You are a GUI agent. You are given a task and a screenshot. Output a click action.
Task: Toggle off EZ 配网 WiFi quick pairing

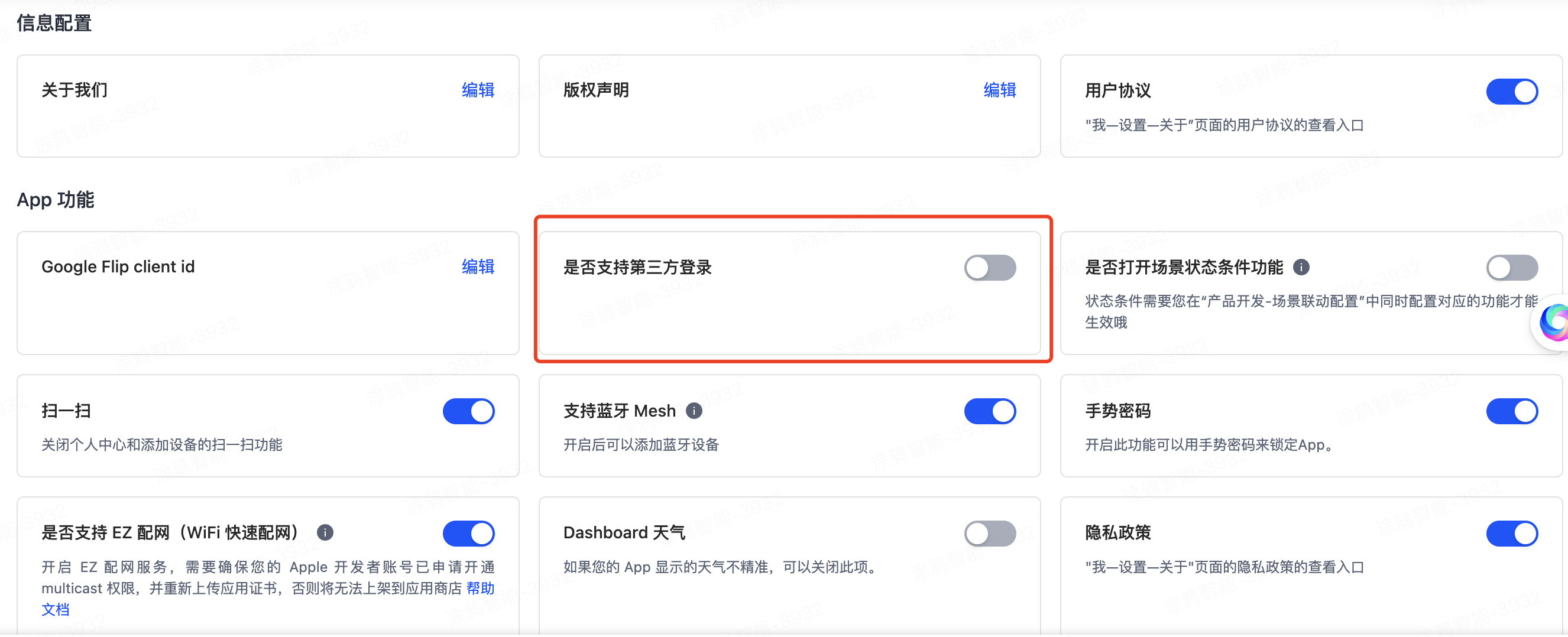tap(469, 534)
